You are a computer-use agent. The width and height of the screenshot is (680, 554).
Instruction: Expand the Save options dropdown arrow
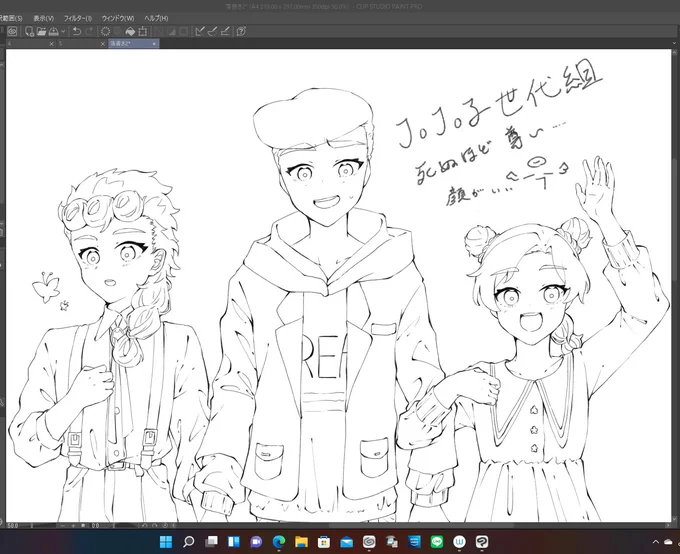click(x=63, y=31)
